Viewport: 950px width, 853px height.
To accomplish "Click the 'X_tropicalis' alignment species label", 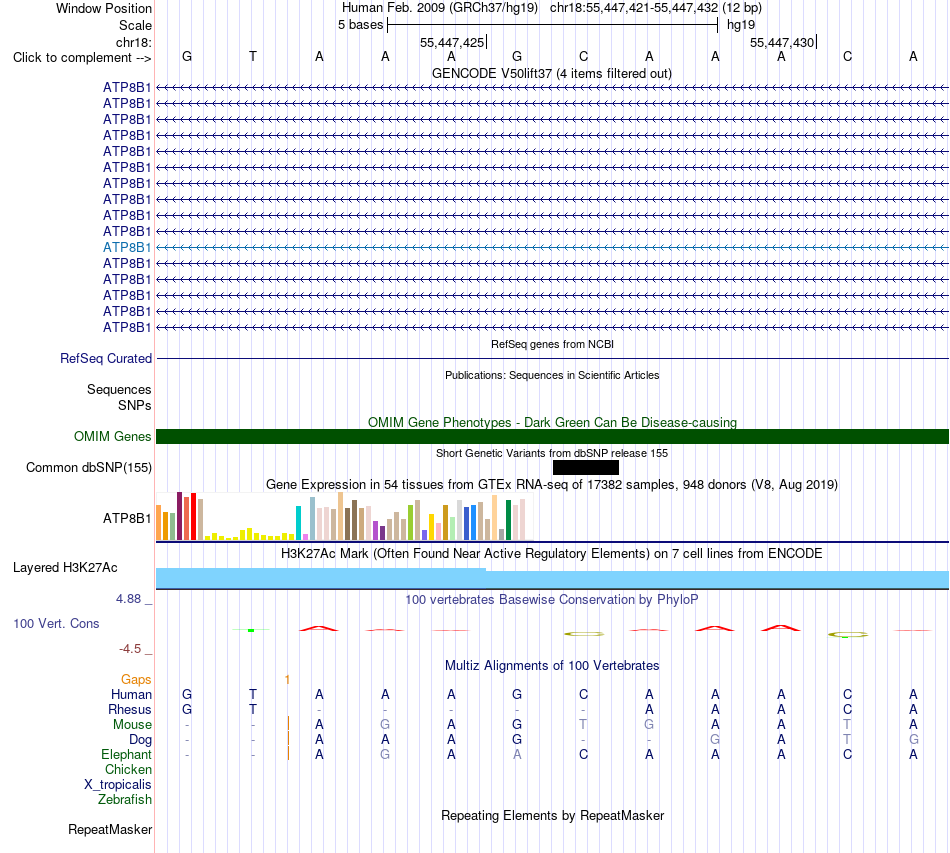I will click(x=118, y=785).
